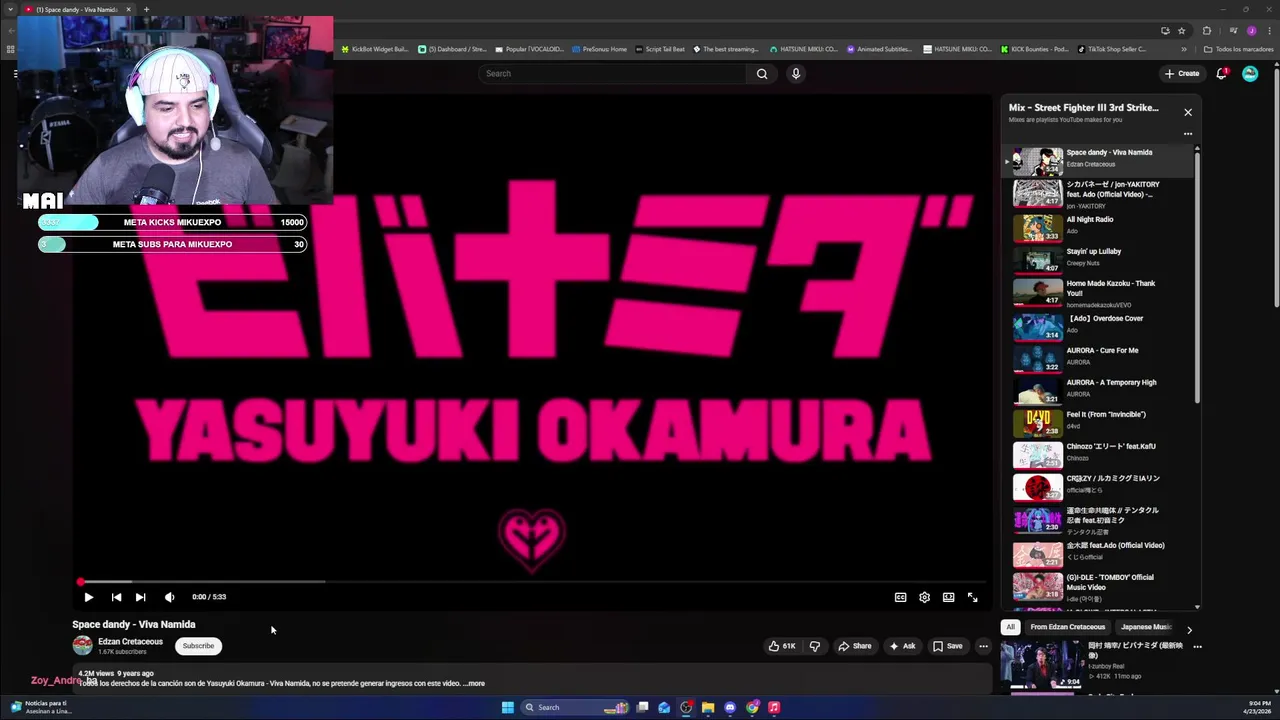Subscribe to Edzan Cretaceous

point(198,646)
